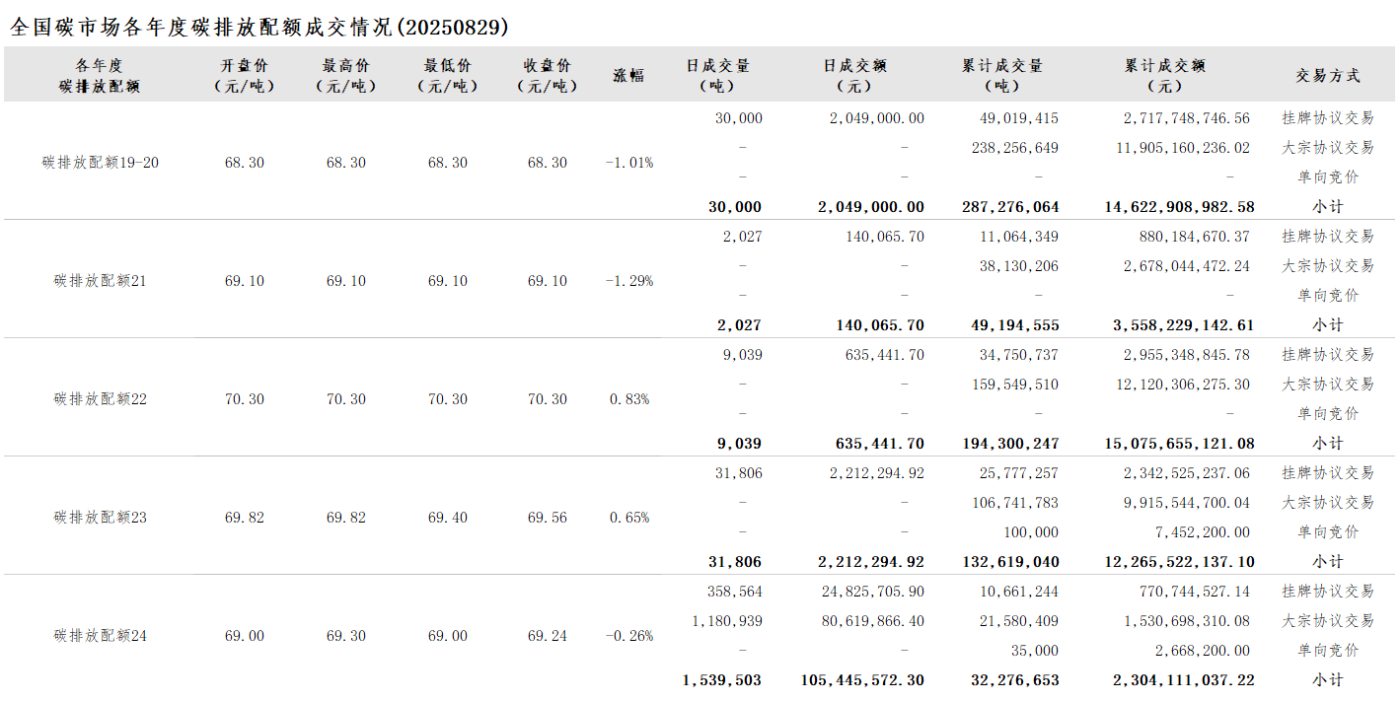
Task: Click the 交易方式 column header
Action: (1328, 75)
